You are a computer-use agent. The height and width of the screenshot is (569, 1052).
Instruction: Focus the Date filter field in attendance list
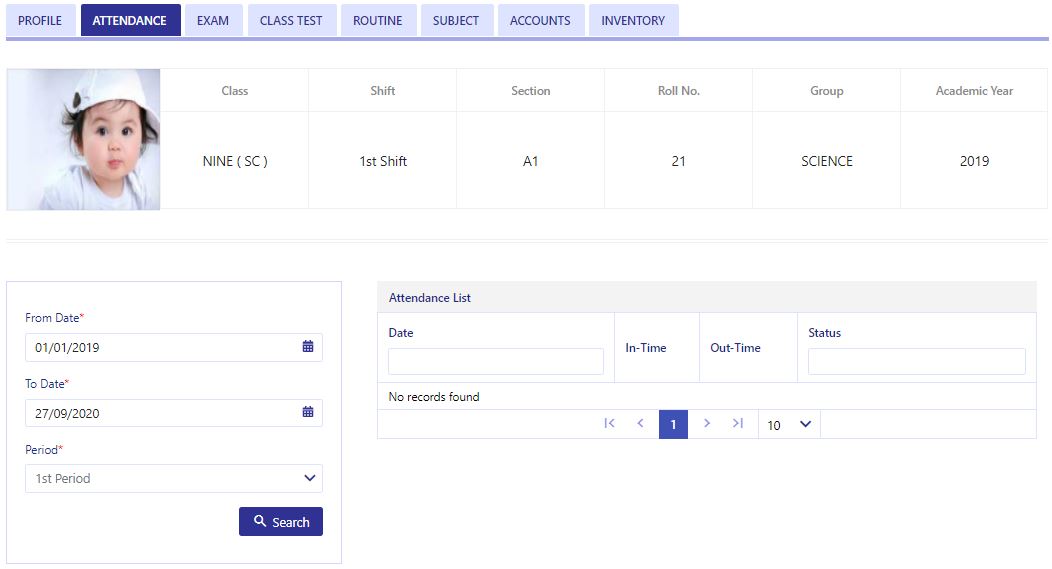click(x=496, y=361)
